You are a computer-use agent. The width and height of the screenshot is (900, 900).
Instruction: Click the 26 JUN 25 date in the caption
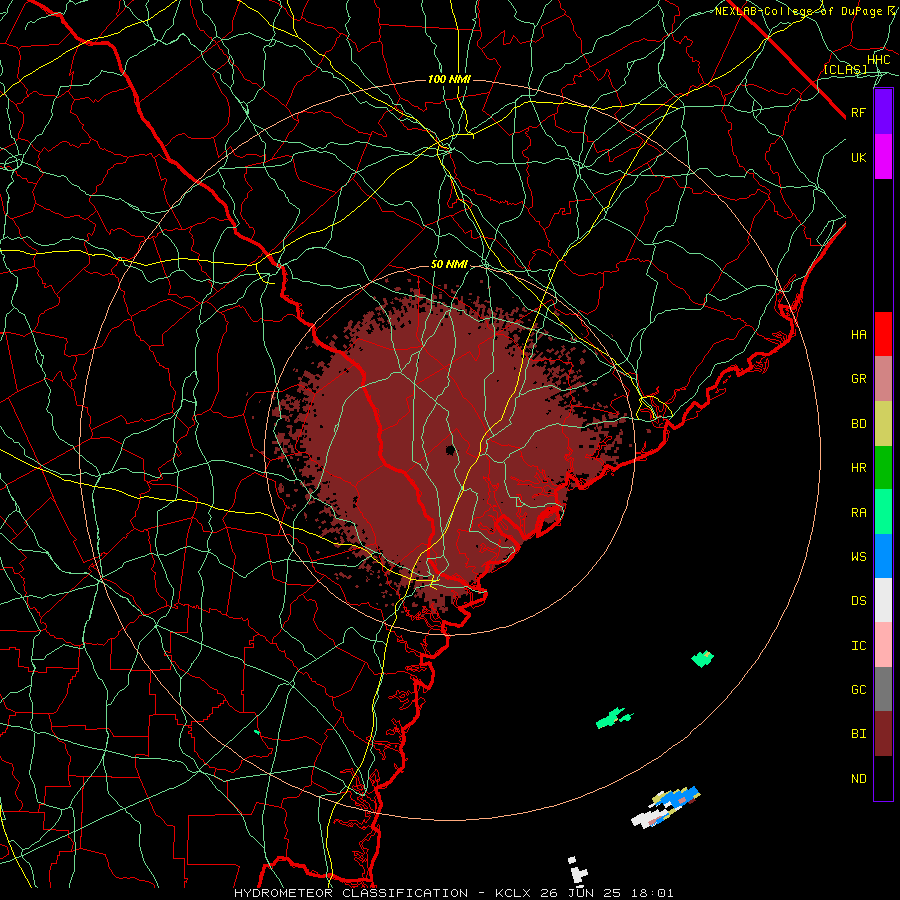pyautogui.click(x=579, y=893)
